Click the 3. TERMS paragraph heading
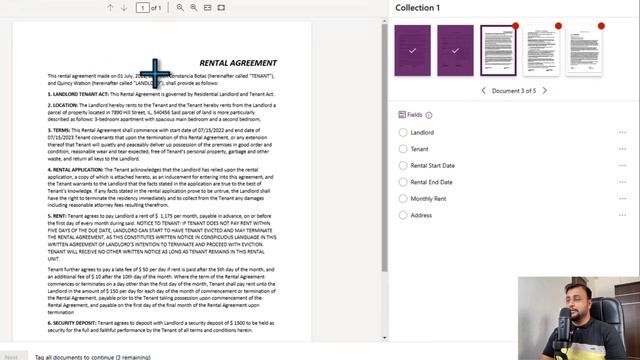This screenshot has width=640, height=360. tap(59, 130)
